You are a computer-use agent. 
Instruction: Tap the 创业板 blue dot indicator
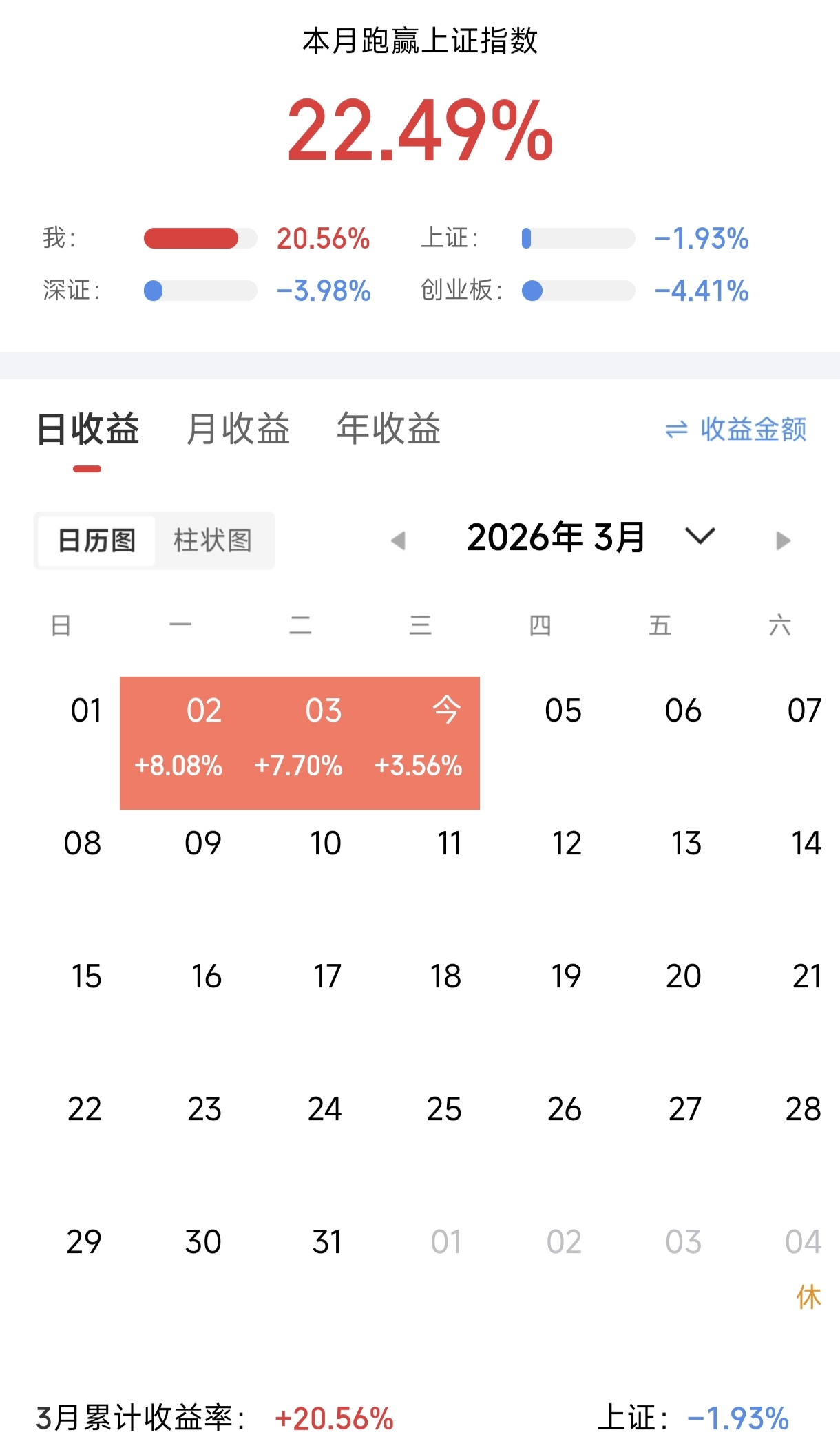pos(532,291)
